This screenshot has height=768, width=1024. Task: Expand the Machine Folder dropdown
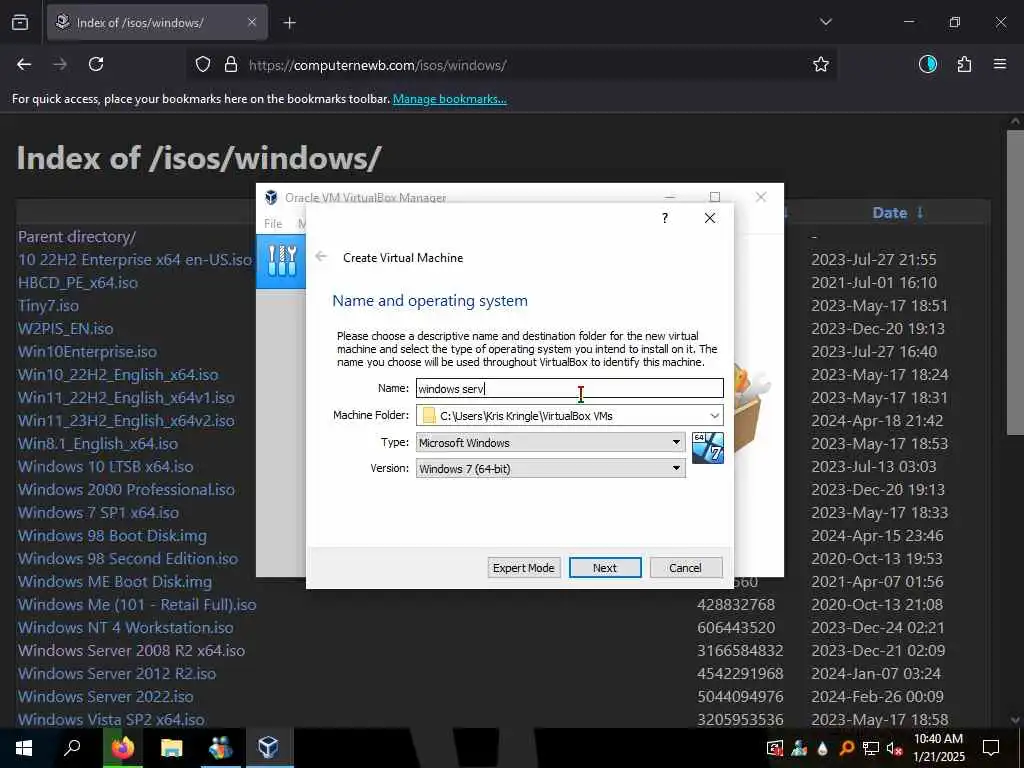coord(714,415)
